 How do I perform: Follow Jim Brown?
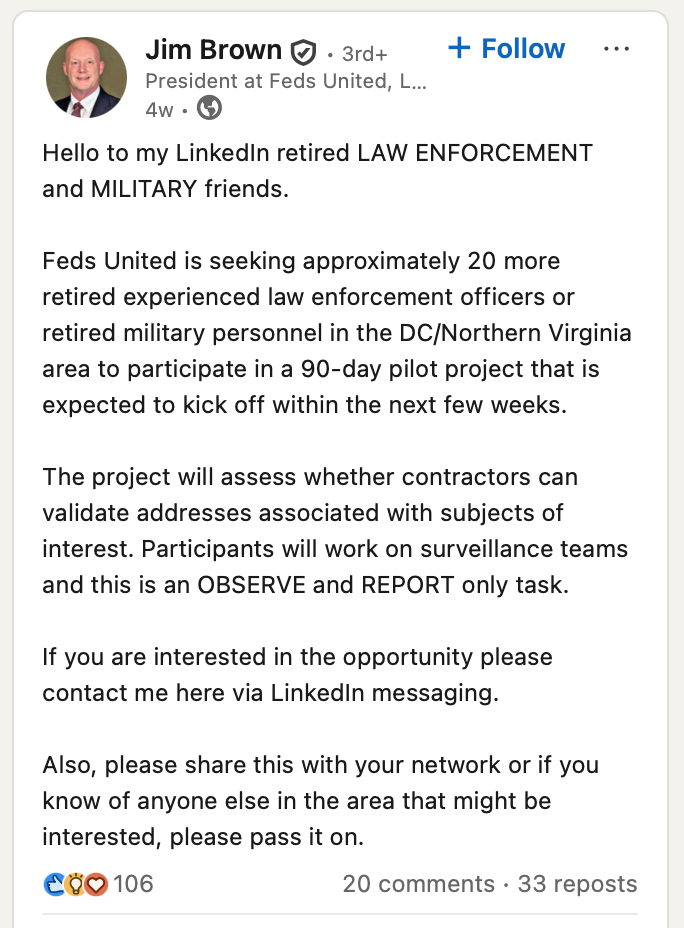tap(506, 49)
